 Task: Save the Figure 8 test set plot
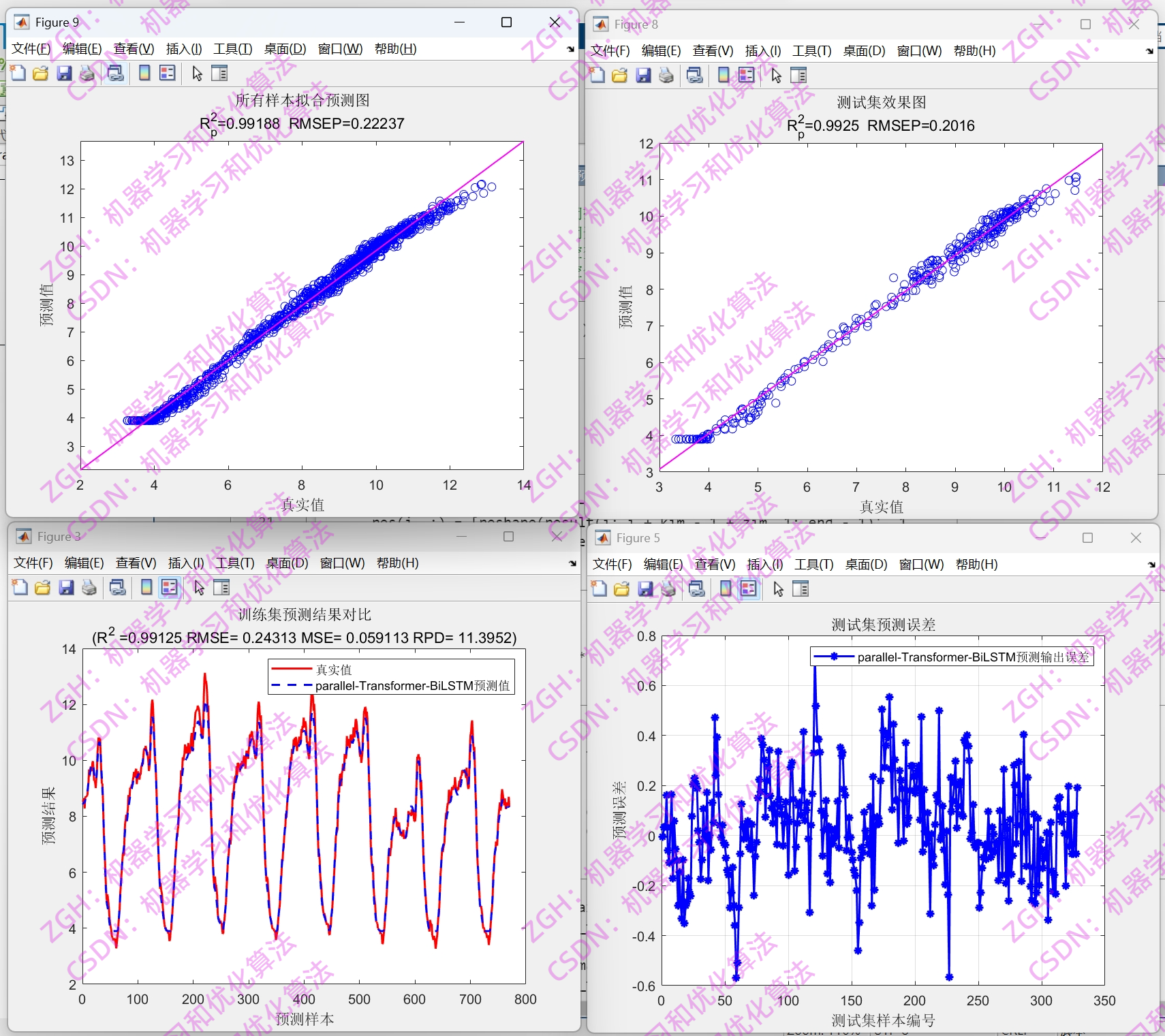643,75
